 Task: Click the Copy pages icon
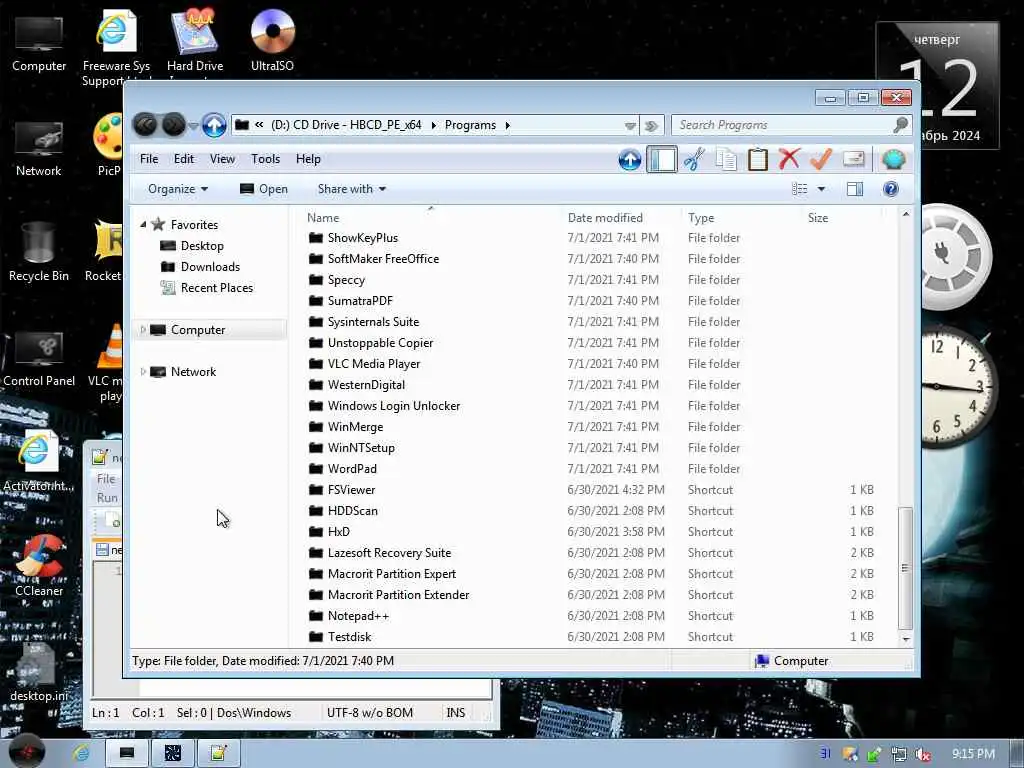(726, 159)
